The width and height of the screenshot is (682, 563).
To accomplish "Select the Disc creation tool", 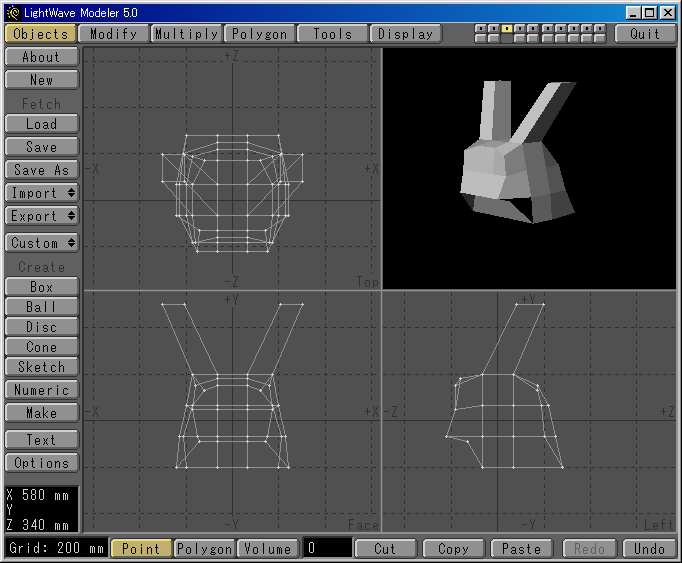I will [x=42, y=327].
